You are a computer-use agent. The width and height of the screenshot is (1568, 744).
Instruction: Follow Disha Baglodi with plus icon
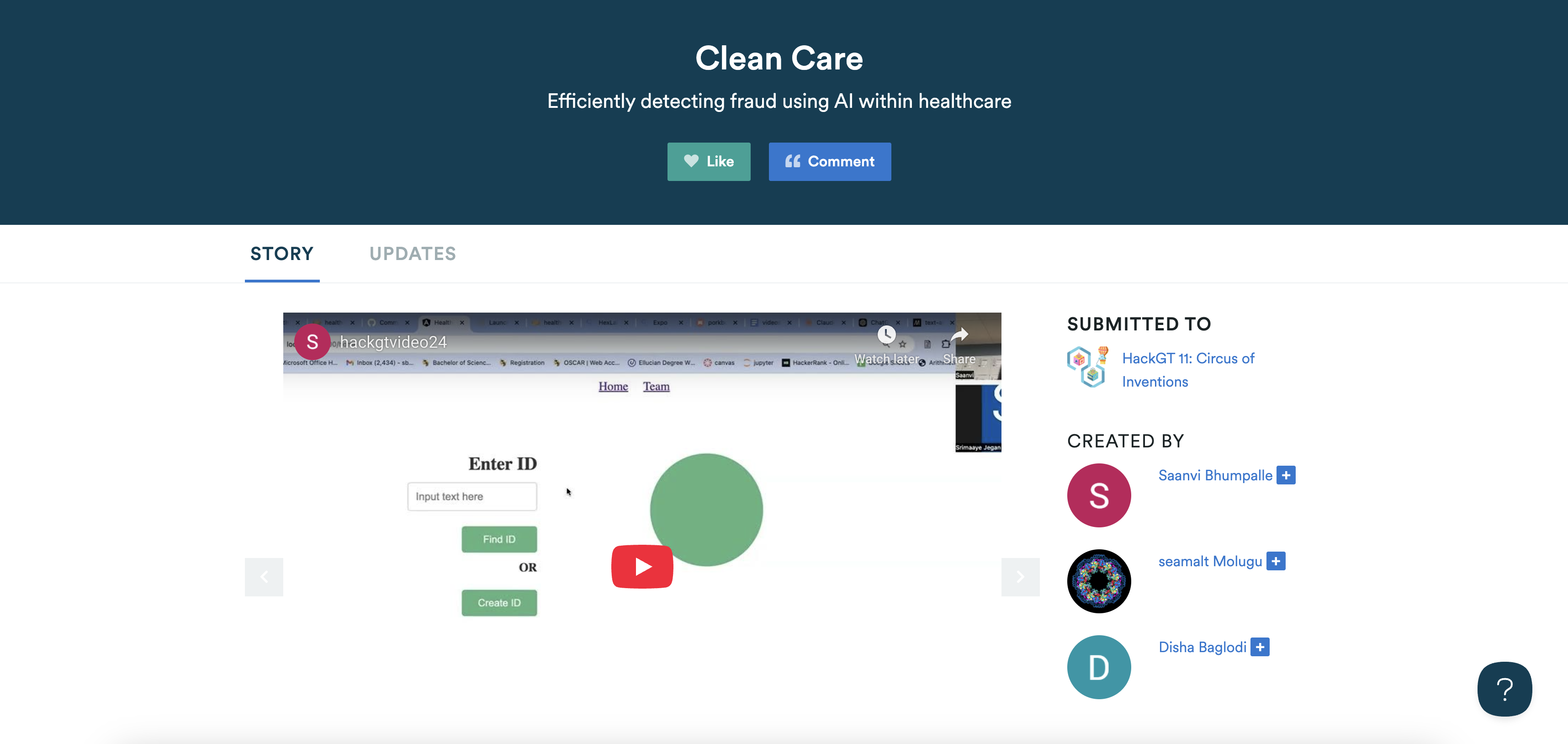coord(1260,647)
